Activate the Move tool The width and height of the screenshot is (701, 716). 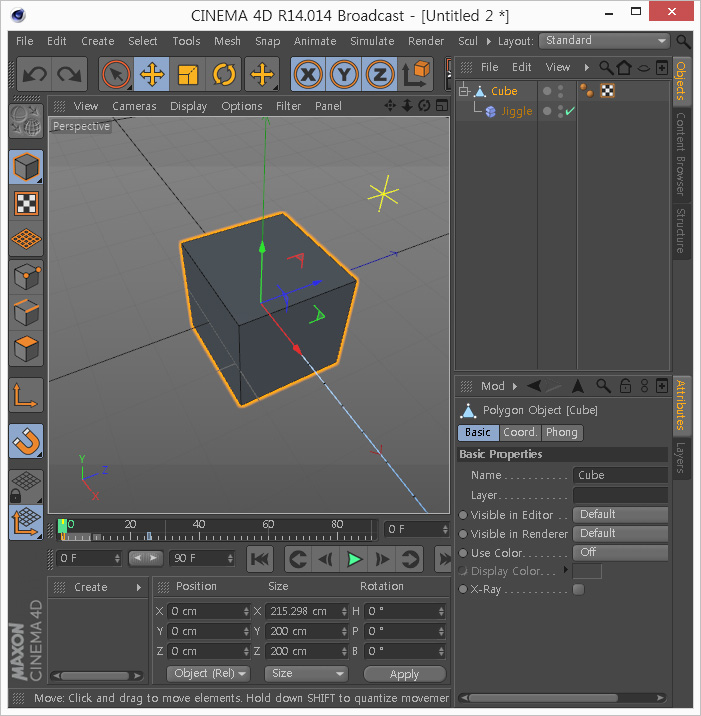152,74
